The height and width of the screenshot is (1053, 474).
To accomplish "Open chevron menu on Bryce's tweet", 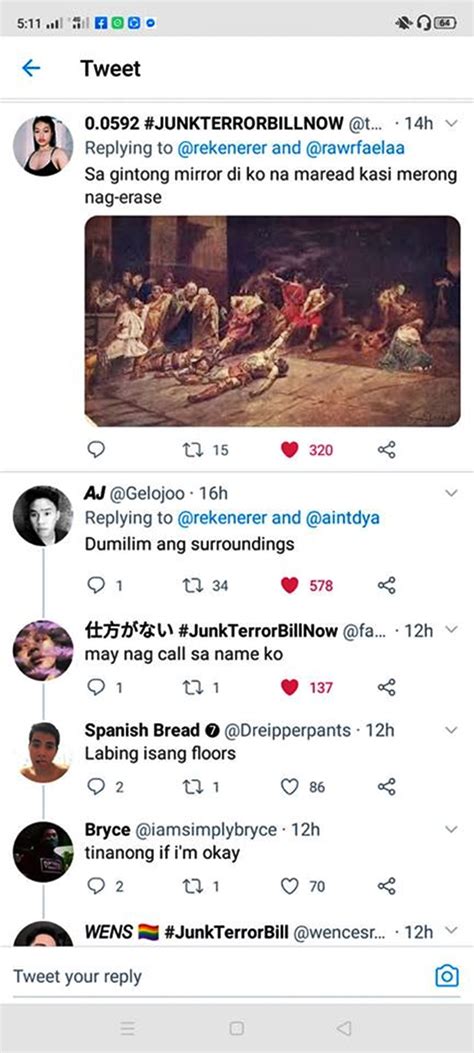I will click(451, 829).
